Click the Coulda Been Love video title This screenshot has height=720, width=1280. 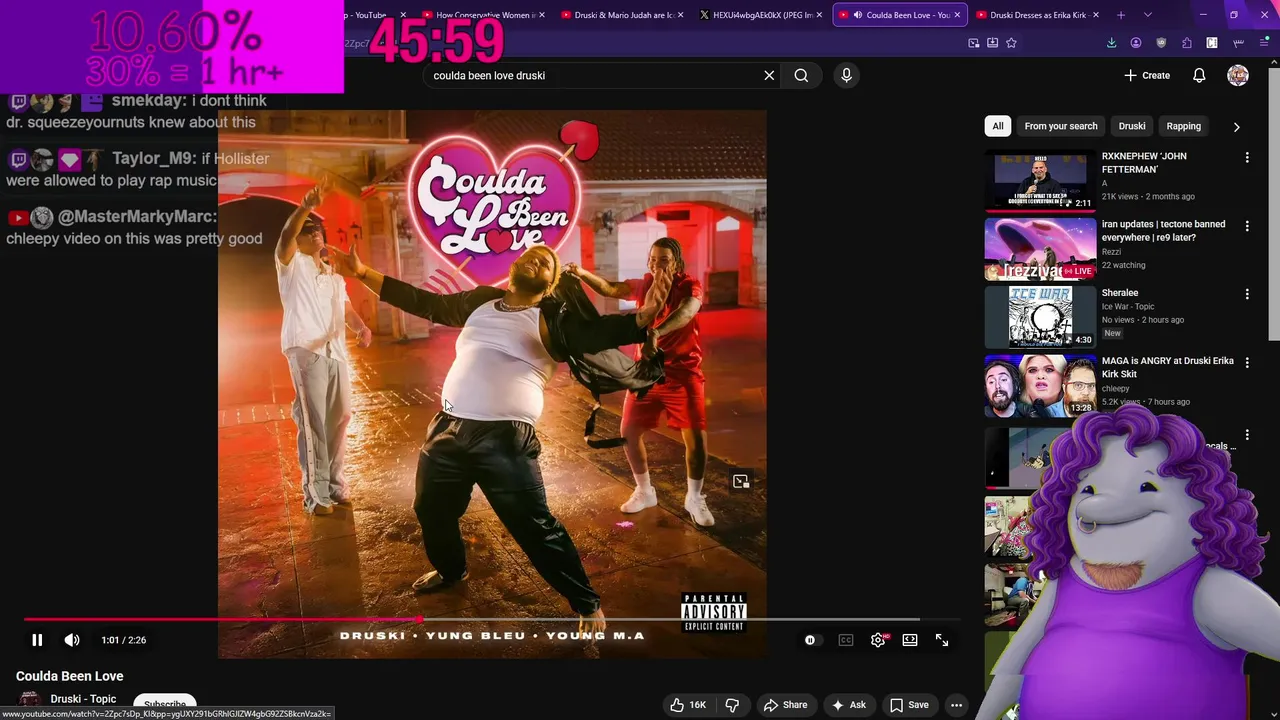70,676
